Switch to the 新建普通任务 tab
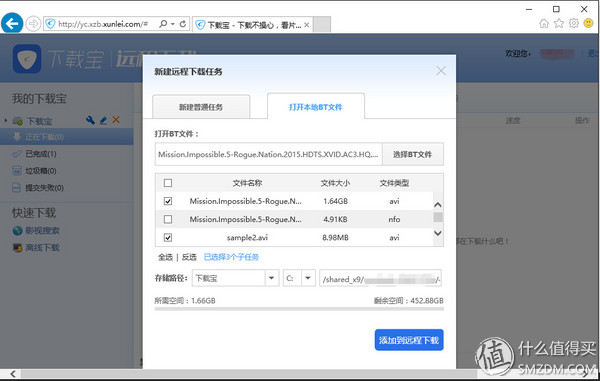Viewport: 600px width, 381px height. coord(201,107)
